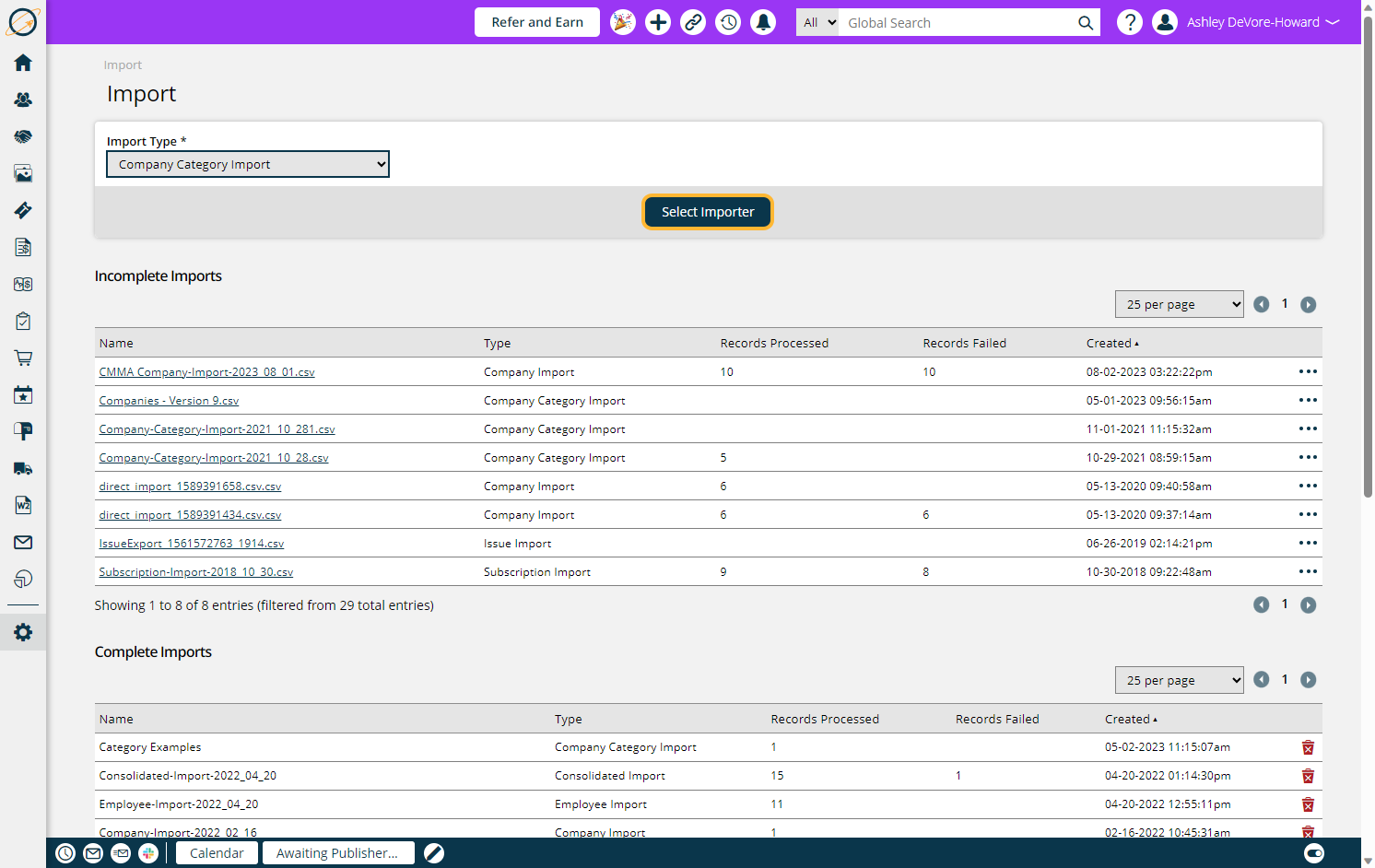Open direct_import_1589391658.csv.csv link
The width and height of the screenshot is (1375, 868).
[190, 487]
